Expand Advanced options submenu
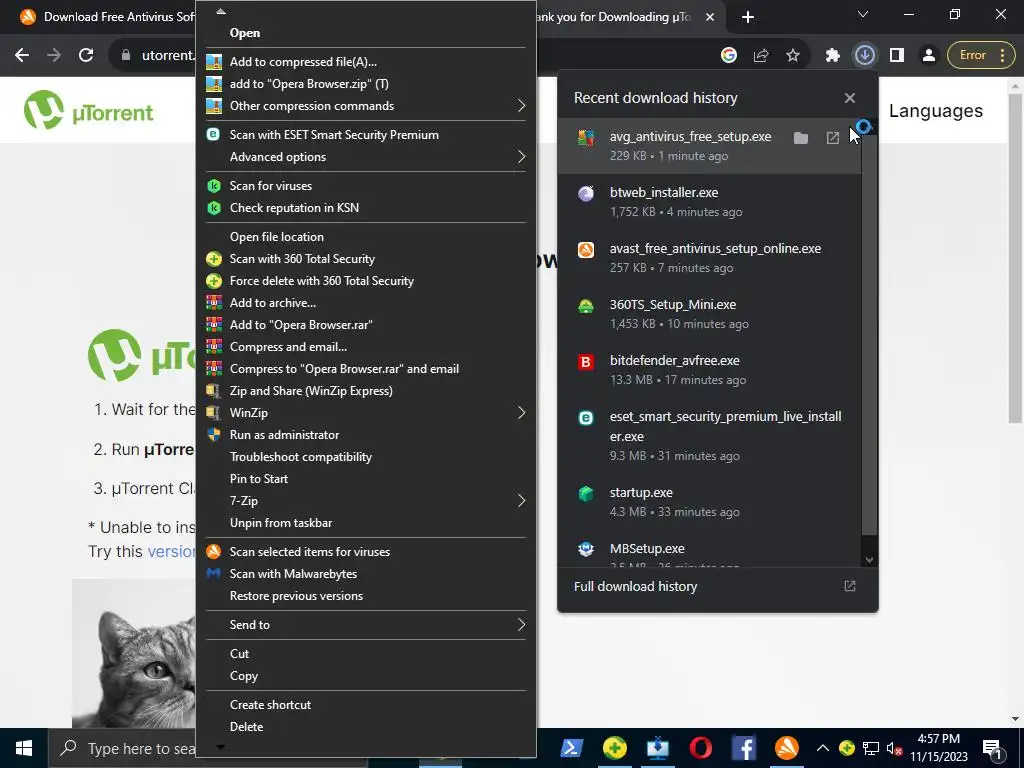Viewport: 1024px width, 768px height. point(366,157)
